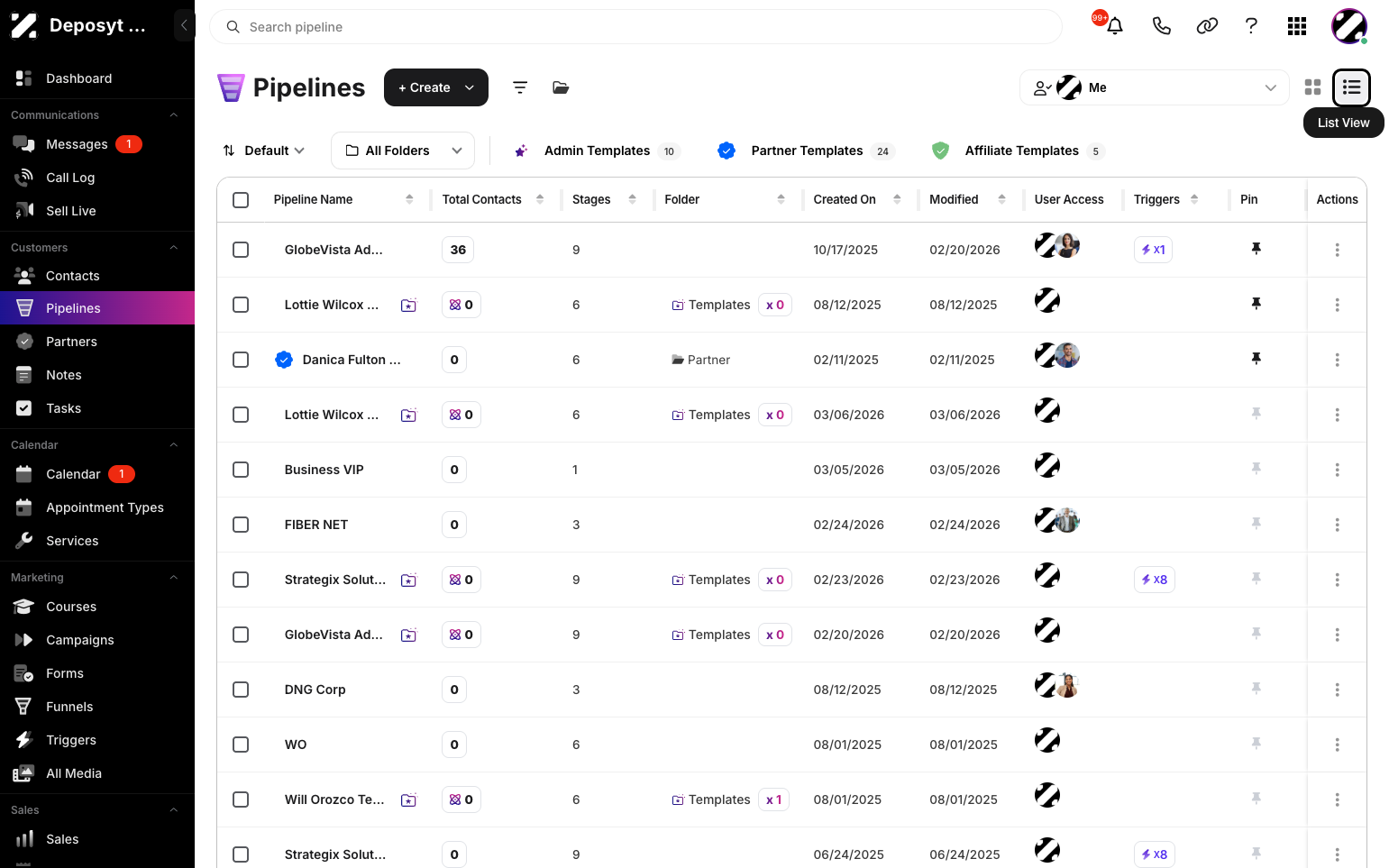Open the notifications bell
1389x868 pixels.
click(x=1115, y=26)
